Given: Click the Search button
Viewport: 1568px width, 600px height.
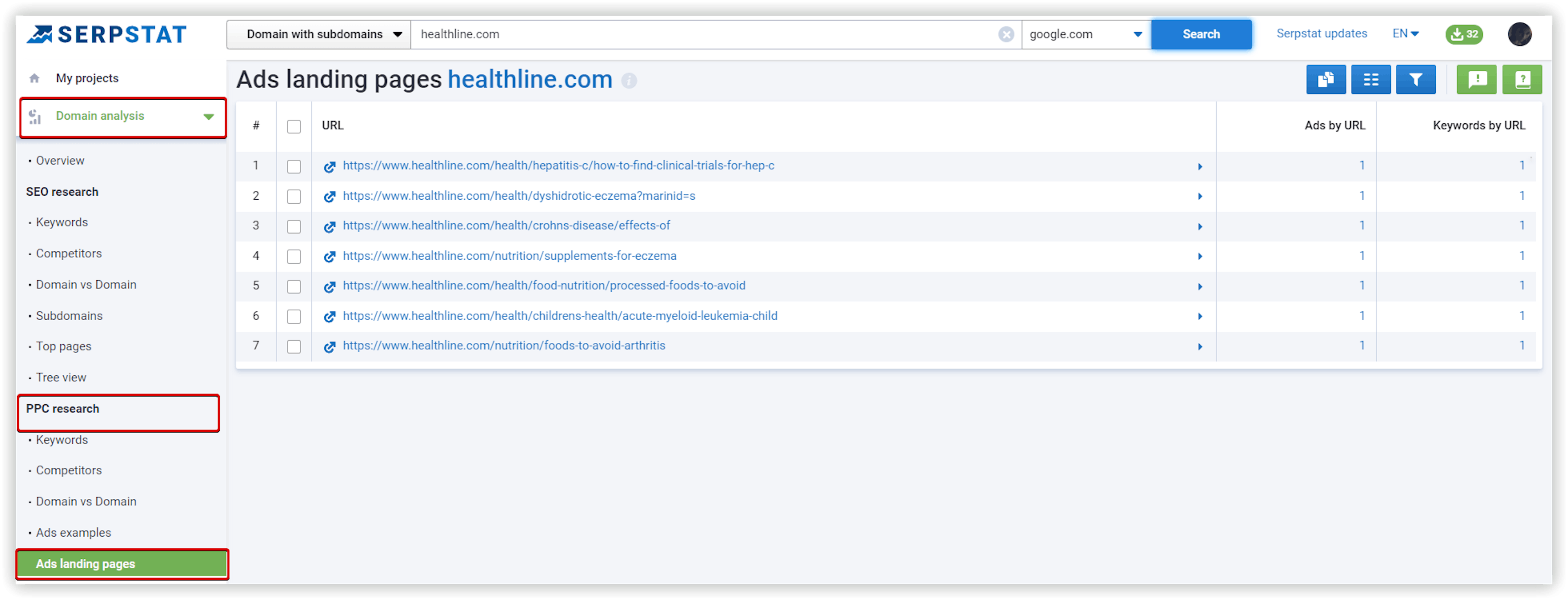Looking at the screenshot, I should [x=1201, y=33].
